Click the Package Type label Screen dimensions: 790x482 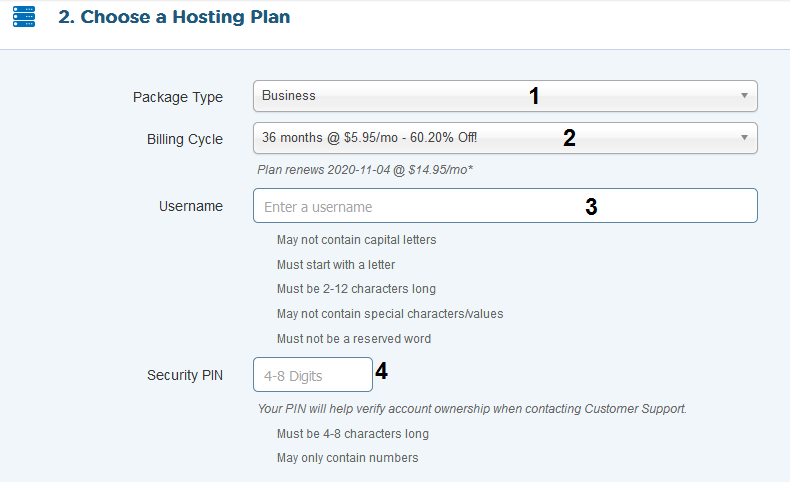[178, 97]
